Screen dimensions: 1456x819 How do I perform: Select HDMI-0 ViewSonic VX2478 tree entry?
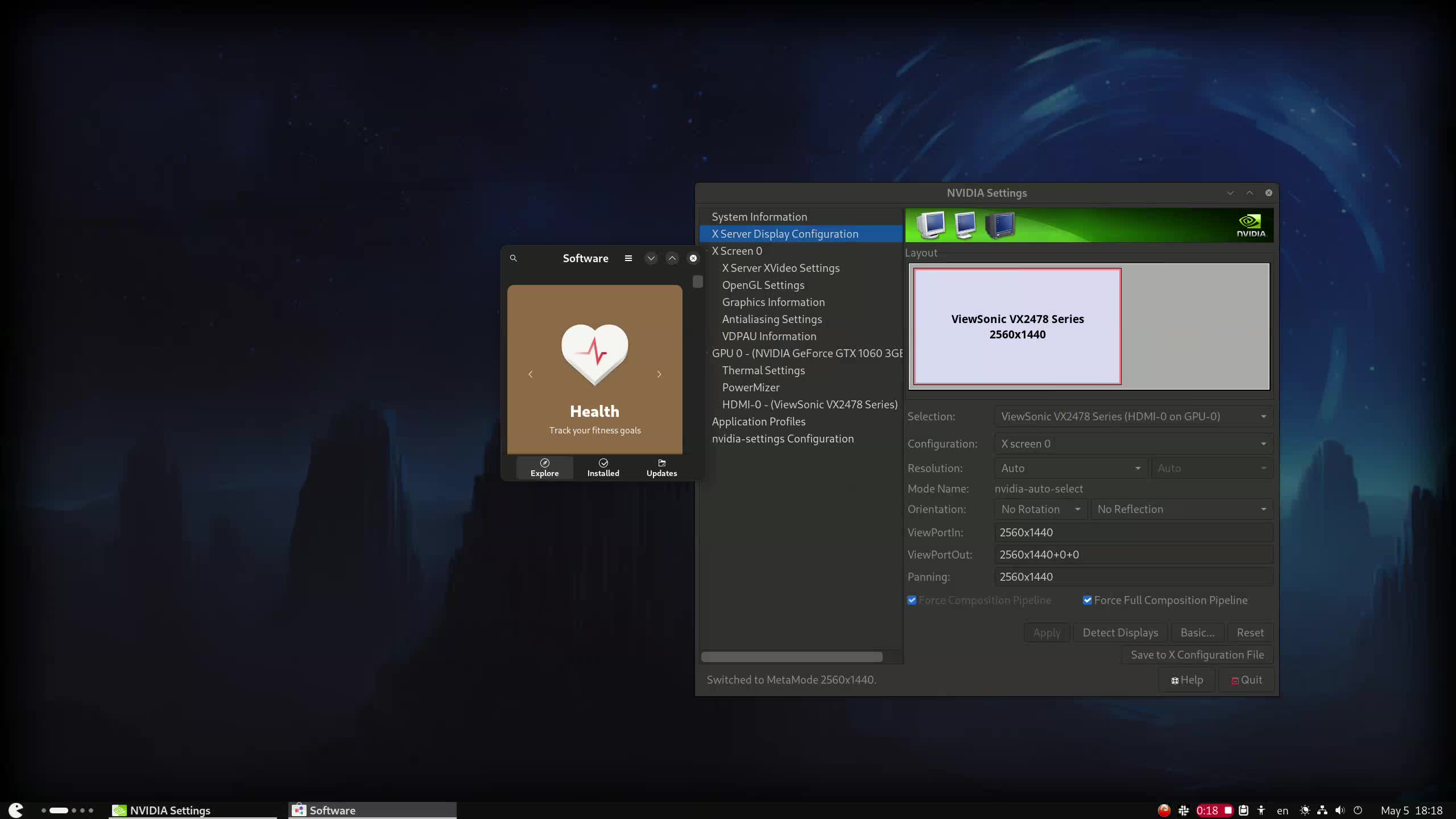pyautogui.click(x=809, y=404)
